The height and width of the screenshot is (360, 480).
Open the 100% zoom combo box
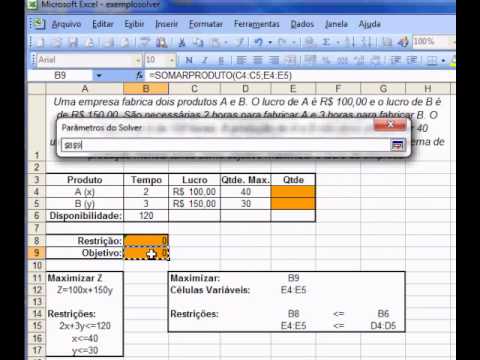click(x=433, y=42)
